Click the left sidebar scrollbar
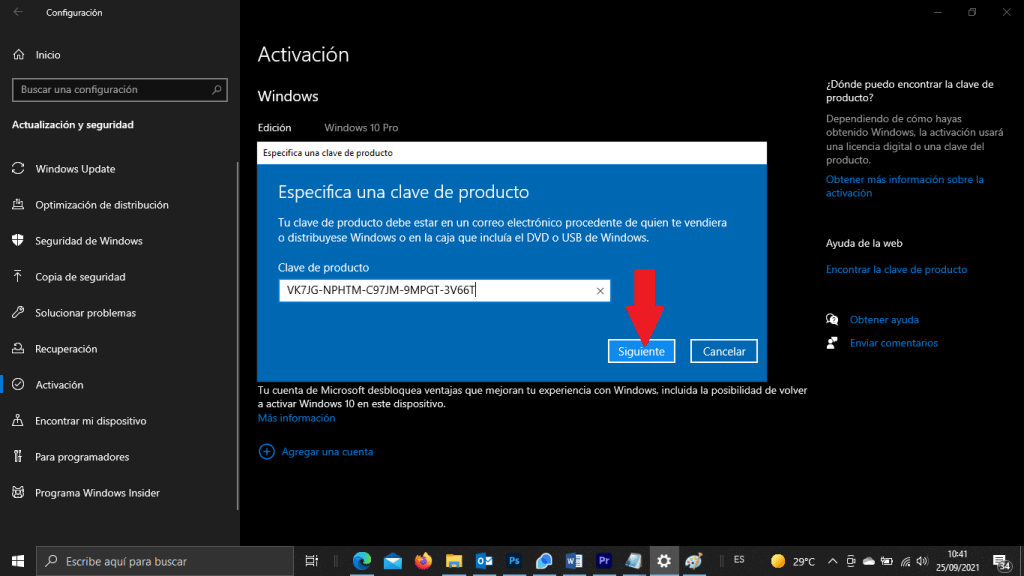This screenshot has height=576, width=1024. tap(238, 336)
